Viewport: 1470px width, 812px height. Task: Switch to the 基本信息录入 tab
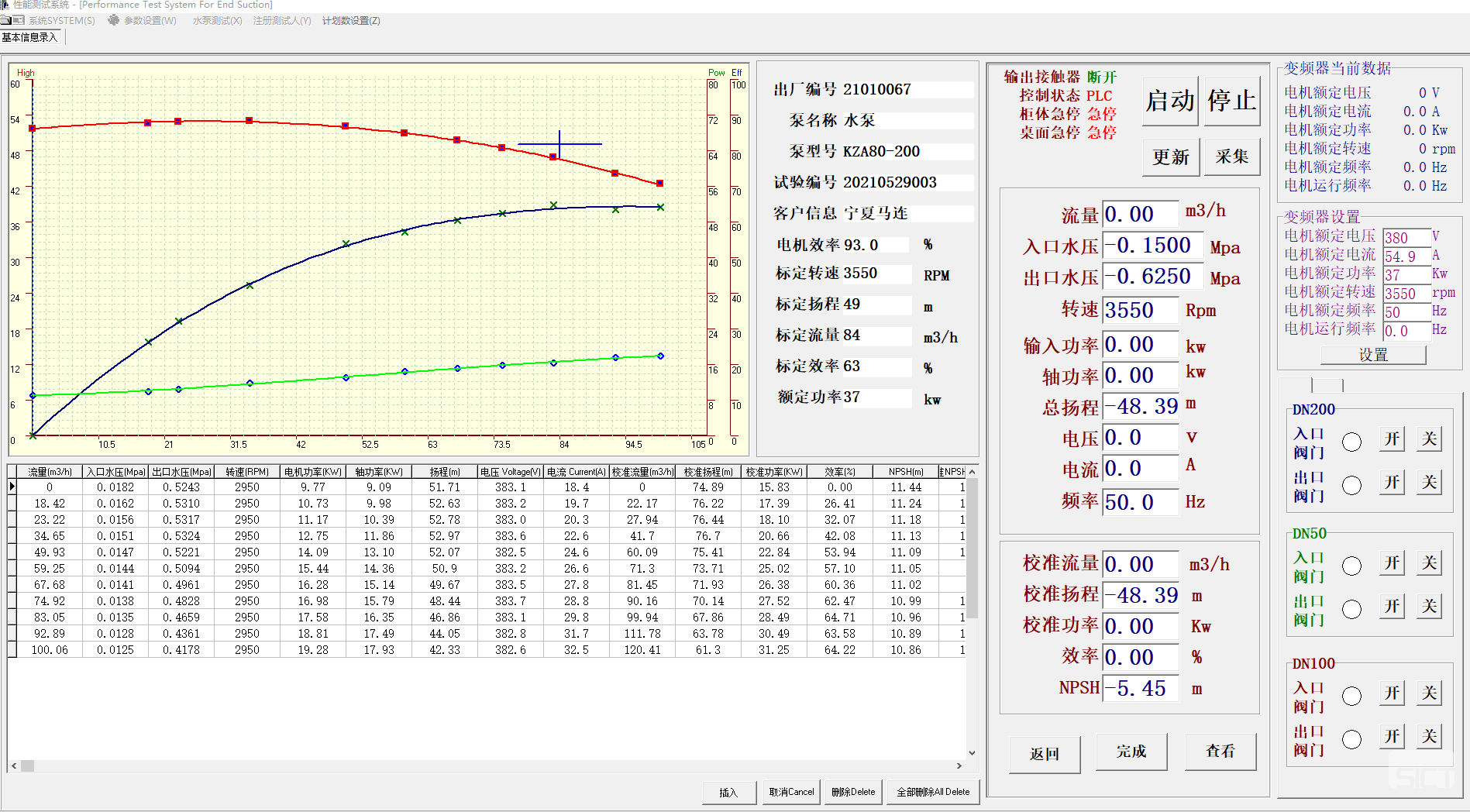(x=30, y=37)
